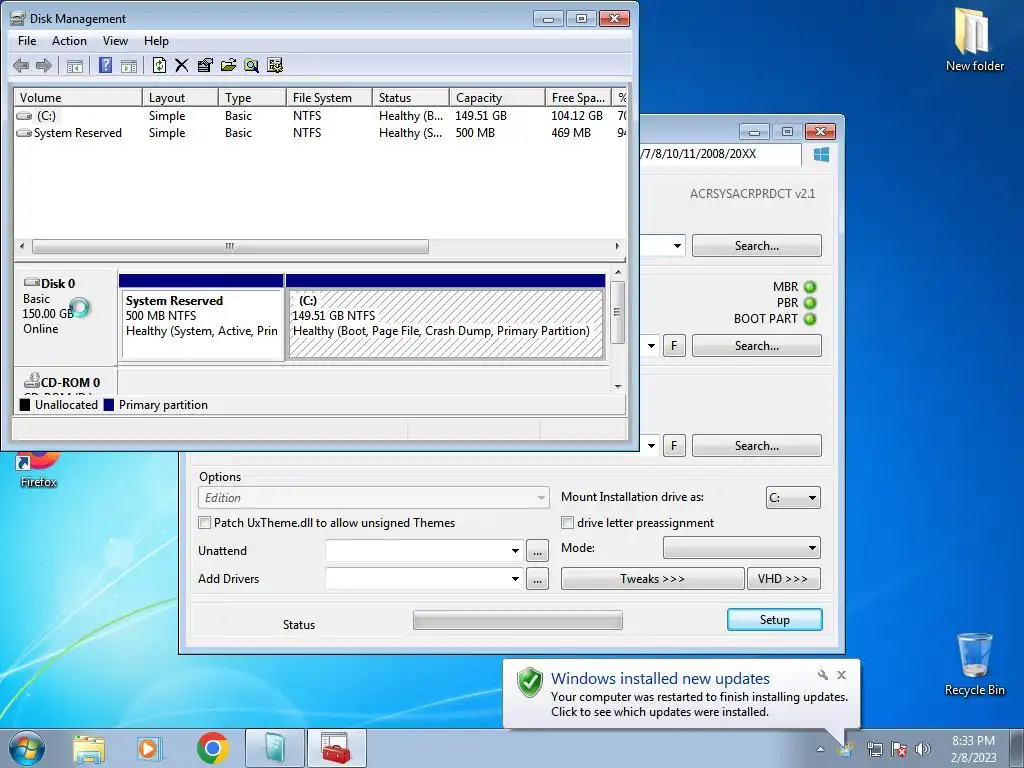Click the Status progress bar
Image resolution: width=1024 pixels, height=768 pixels.
(x=518, y=620)
